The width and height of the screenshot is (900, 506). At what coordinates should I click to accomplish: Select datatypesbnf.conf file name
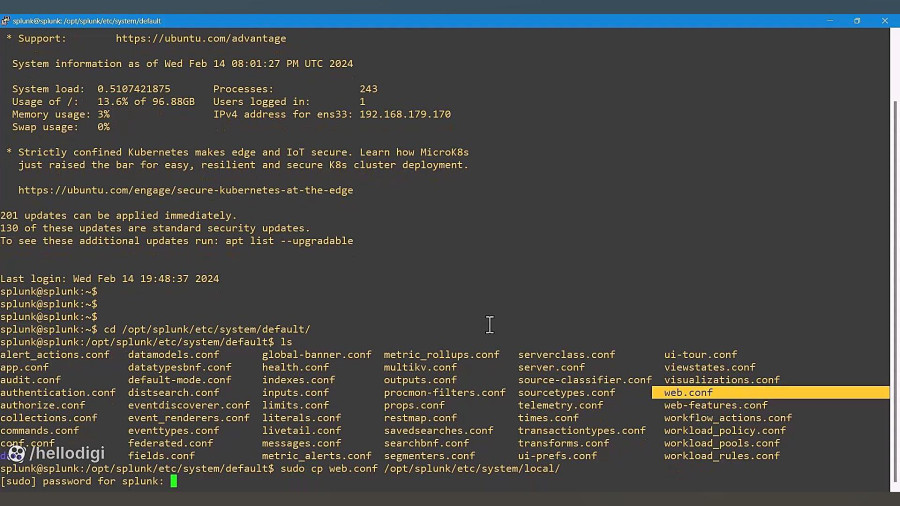180,367
